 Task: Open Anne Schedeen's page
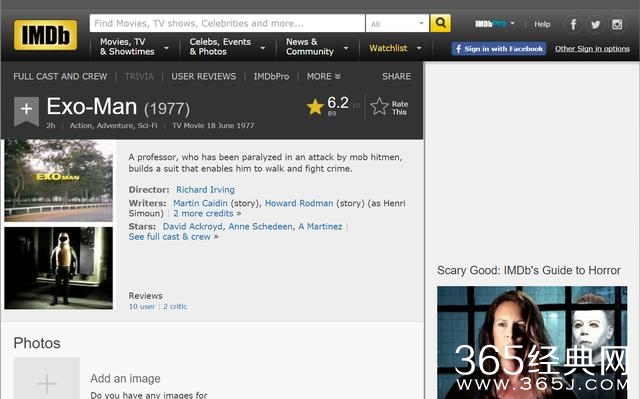coord(260,226)
